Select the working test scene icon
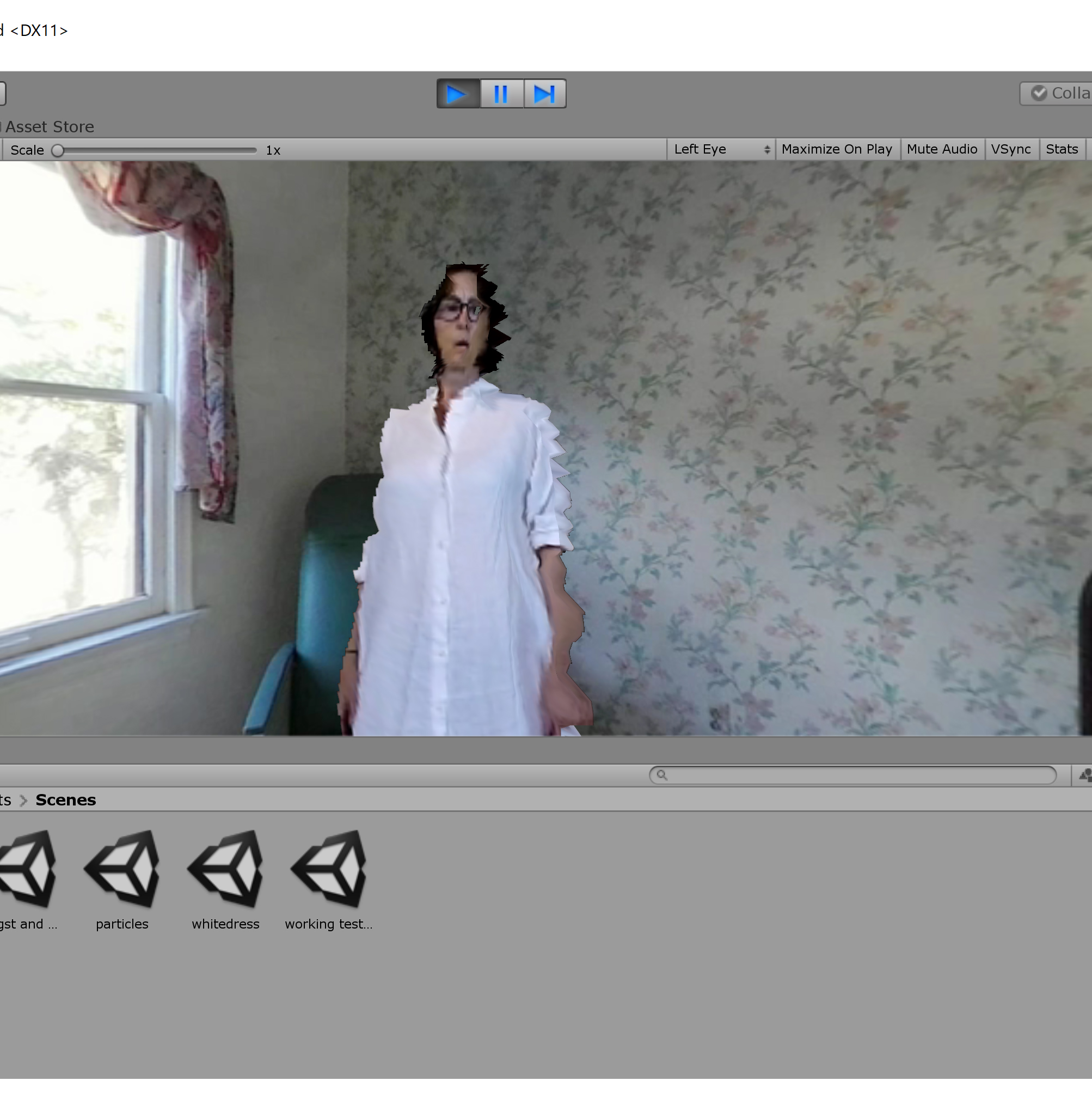 (x=329, y=869)
